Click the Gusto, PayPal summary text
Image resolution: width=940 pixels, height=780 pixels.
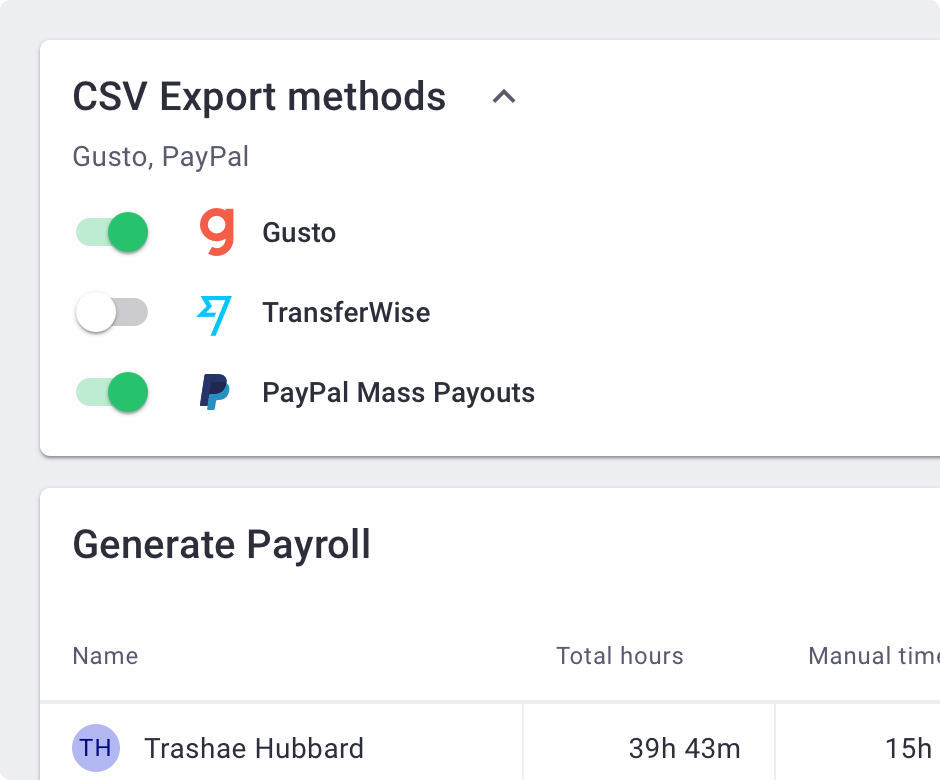click(x=161, y=157)
